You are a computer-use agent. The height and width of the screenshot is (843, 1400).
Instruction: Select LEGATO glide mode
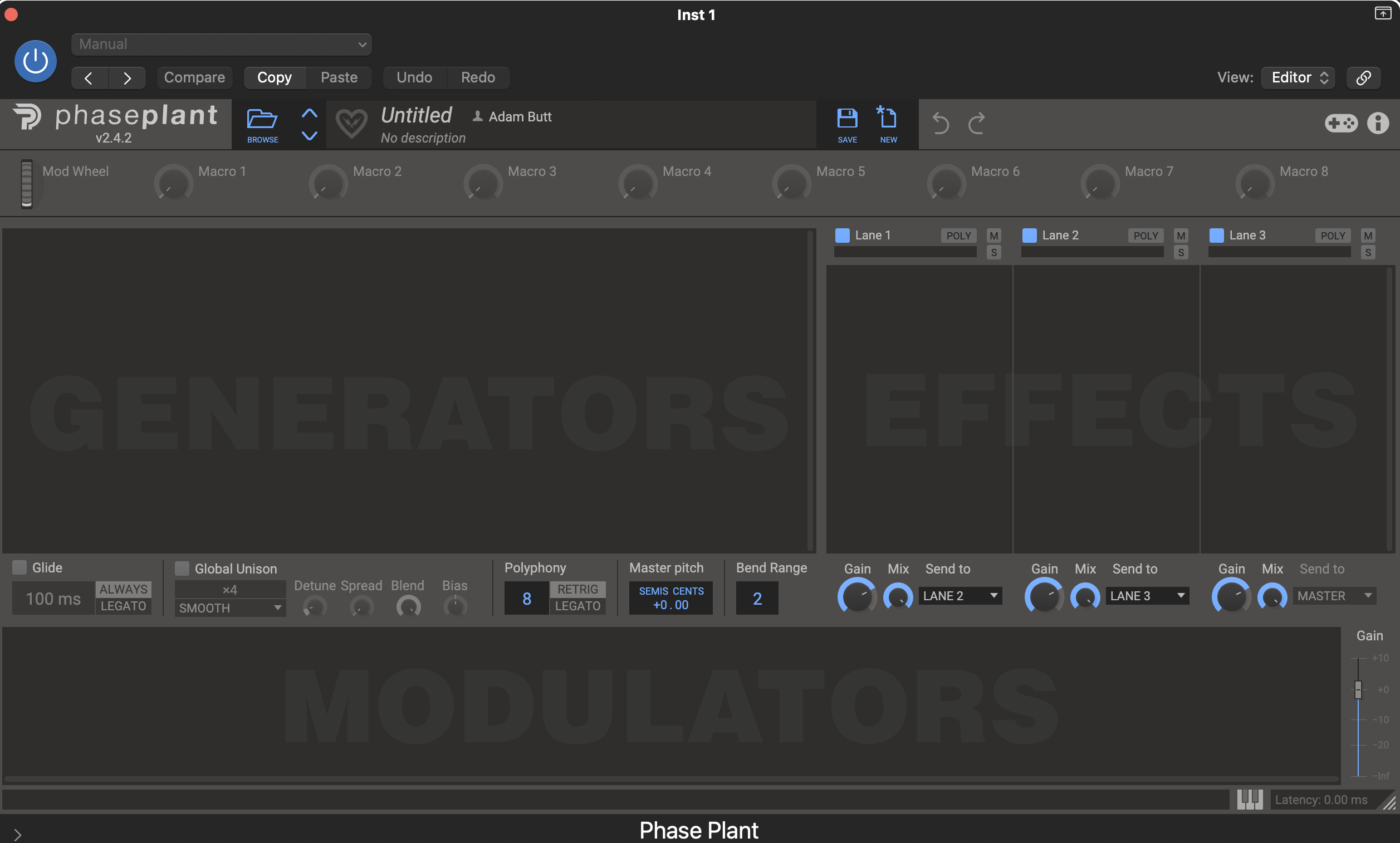(123, 606)
